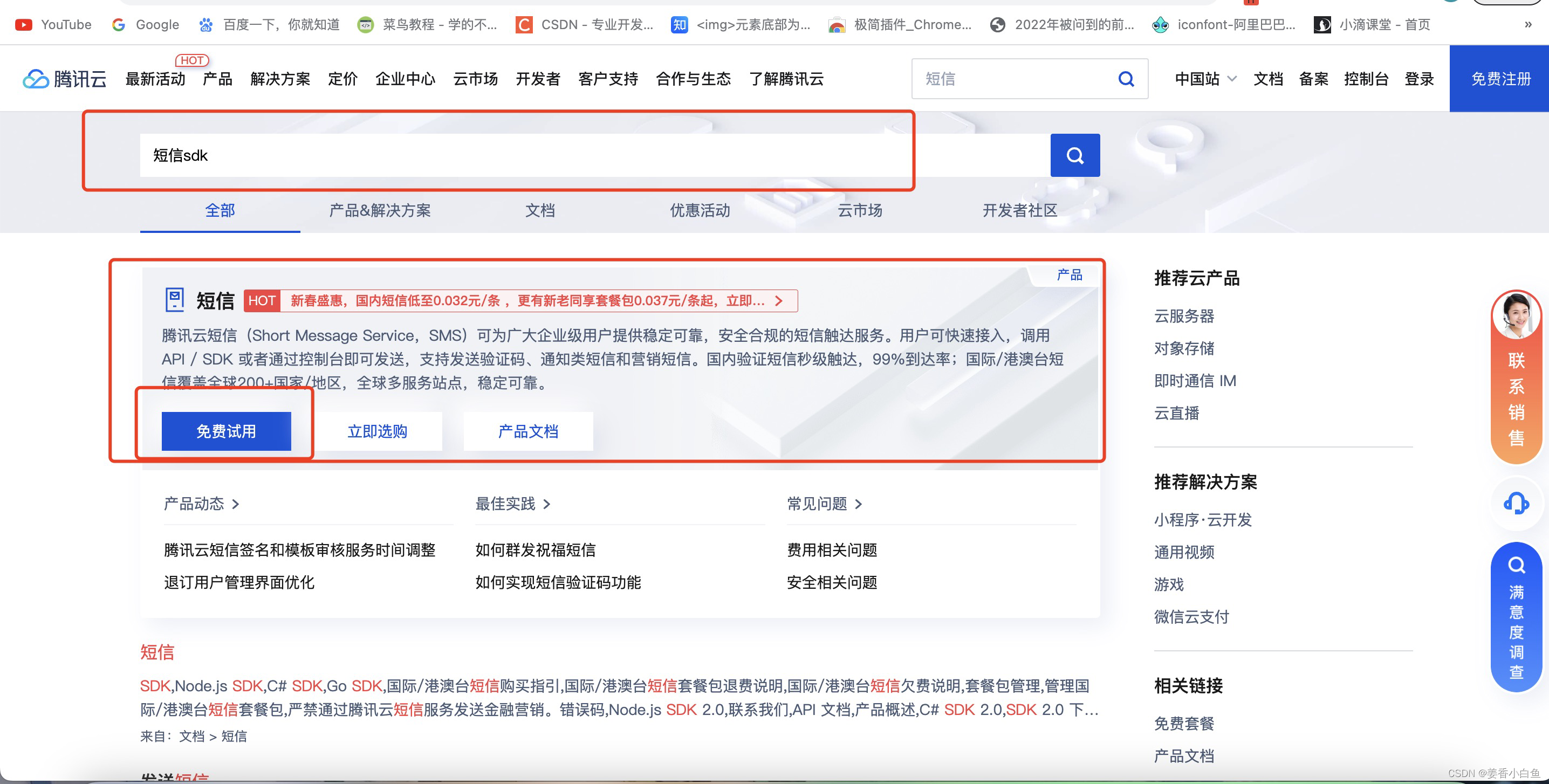Open the 备案 link
The width and height of the screenshot is (1549, 784).
[x=1313, y=79]
